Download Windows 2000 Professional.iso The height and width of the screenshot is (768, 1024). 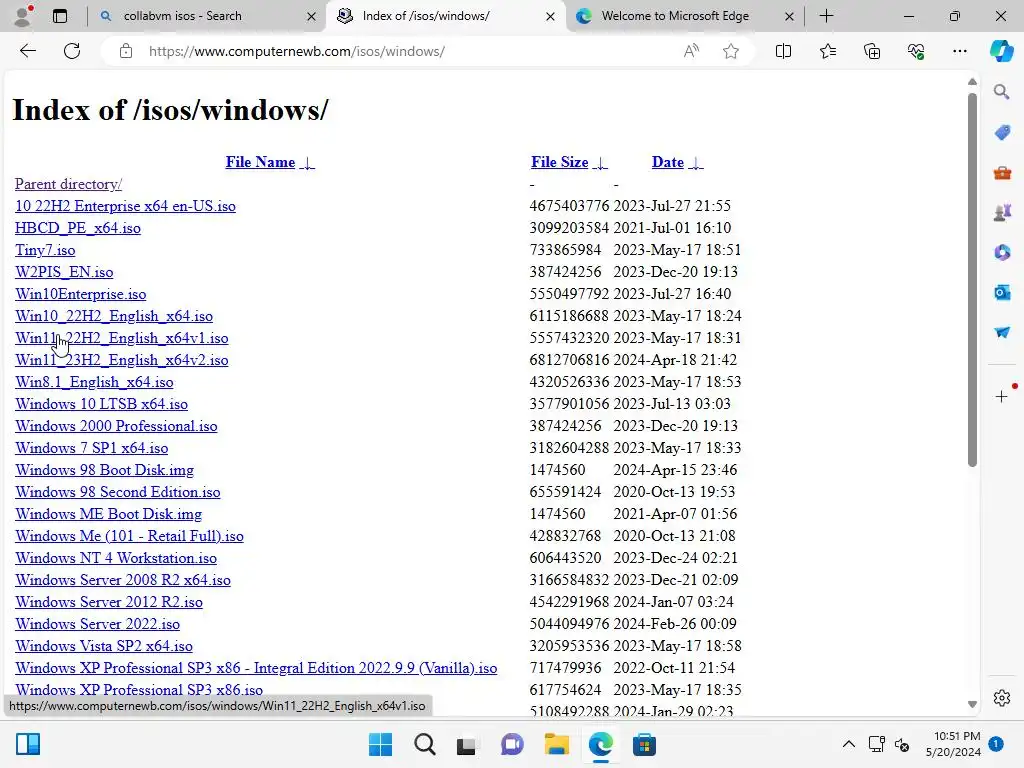click(116, 426)
